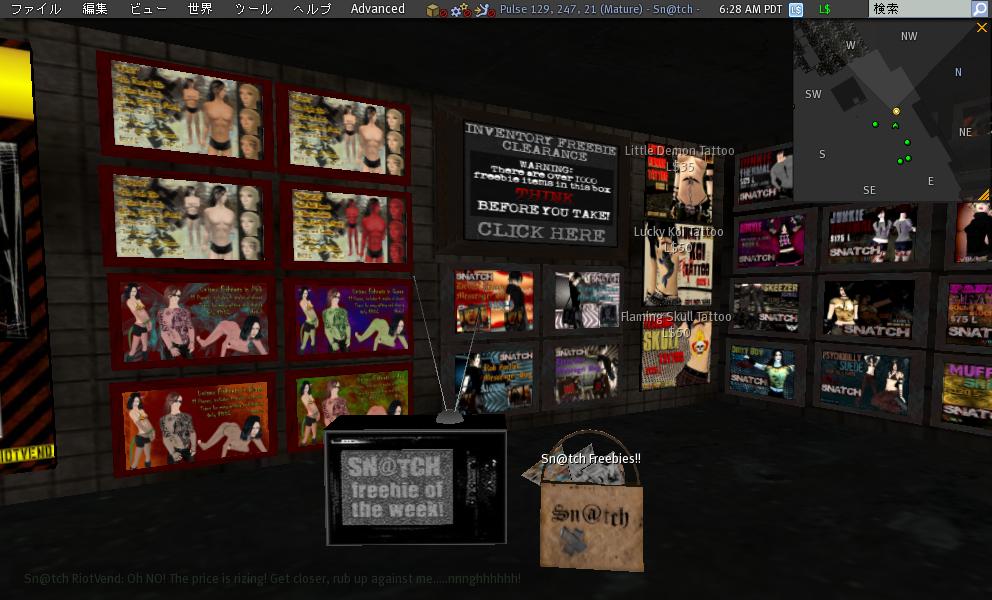Screen dimensions: 992x600
Task: Click the Skeezer outfit poster
Action: point(766,308)
